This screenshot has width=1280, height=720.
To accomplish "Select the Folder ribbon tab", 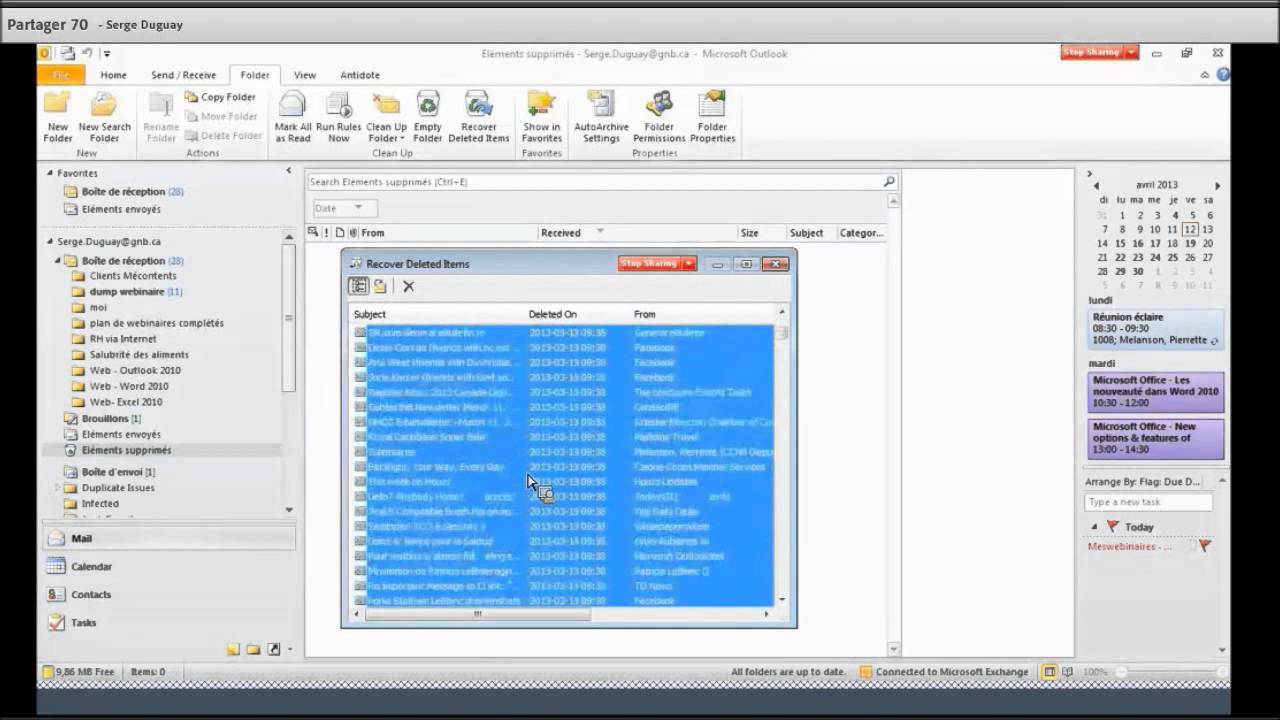I will 255,75.
